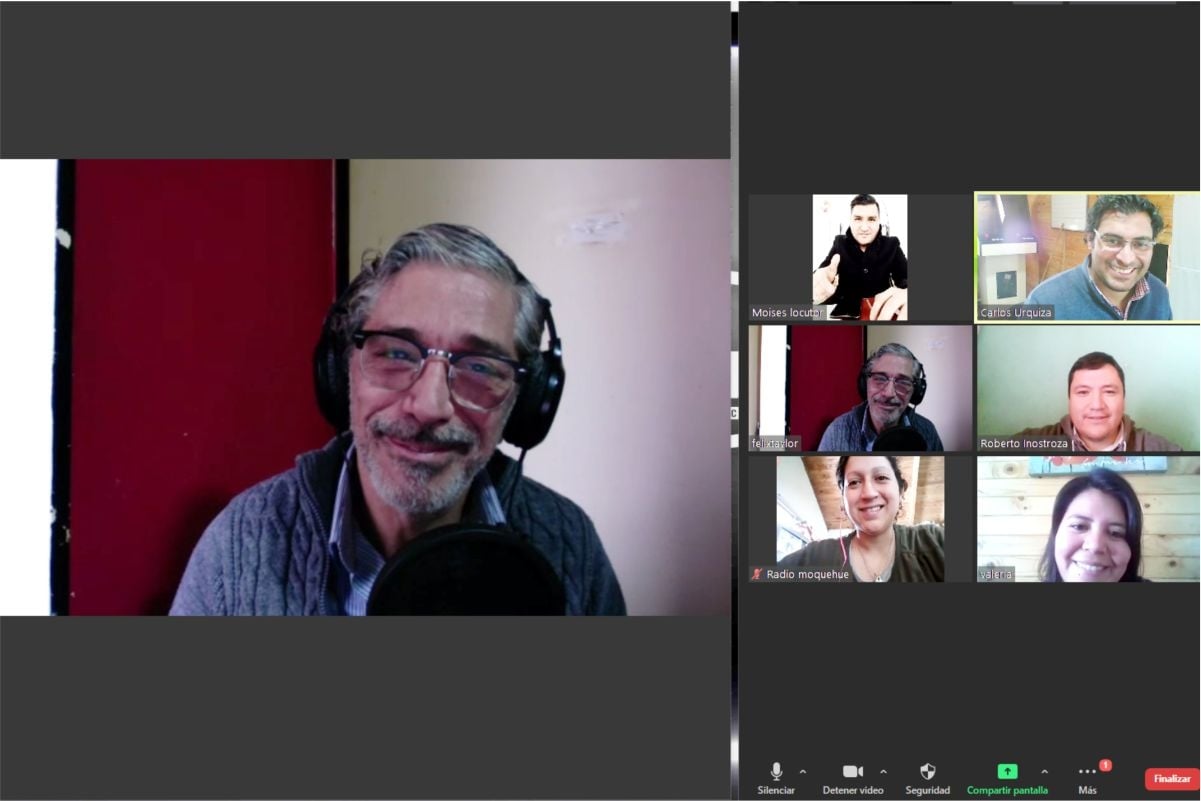
Task: Click the red Finalizar button
Action: point(1171,779)
